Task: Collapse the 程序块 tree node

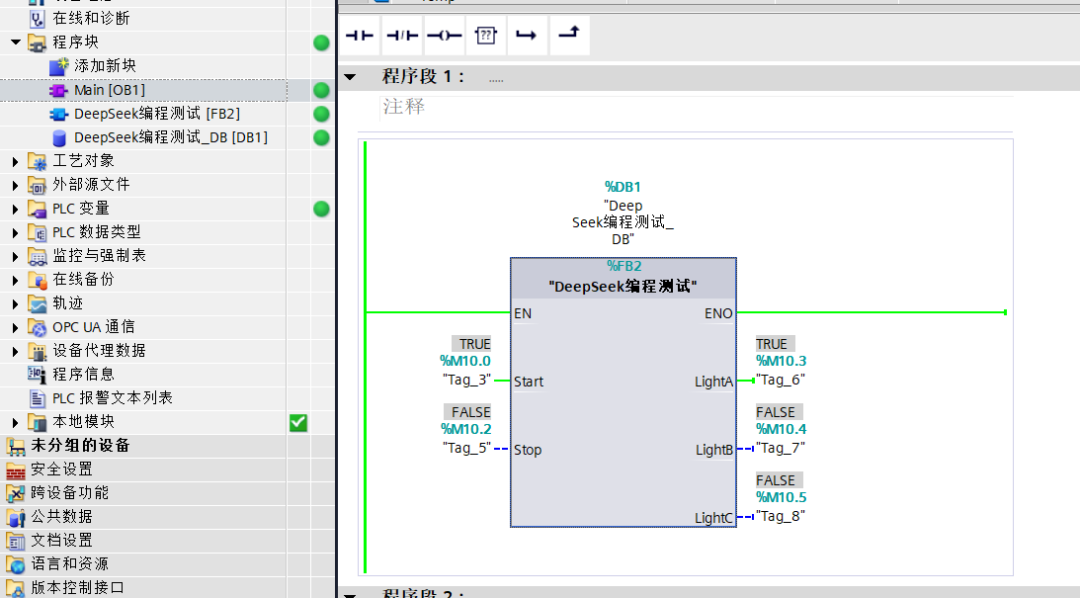Action: click(15, 43)
